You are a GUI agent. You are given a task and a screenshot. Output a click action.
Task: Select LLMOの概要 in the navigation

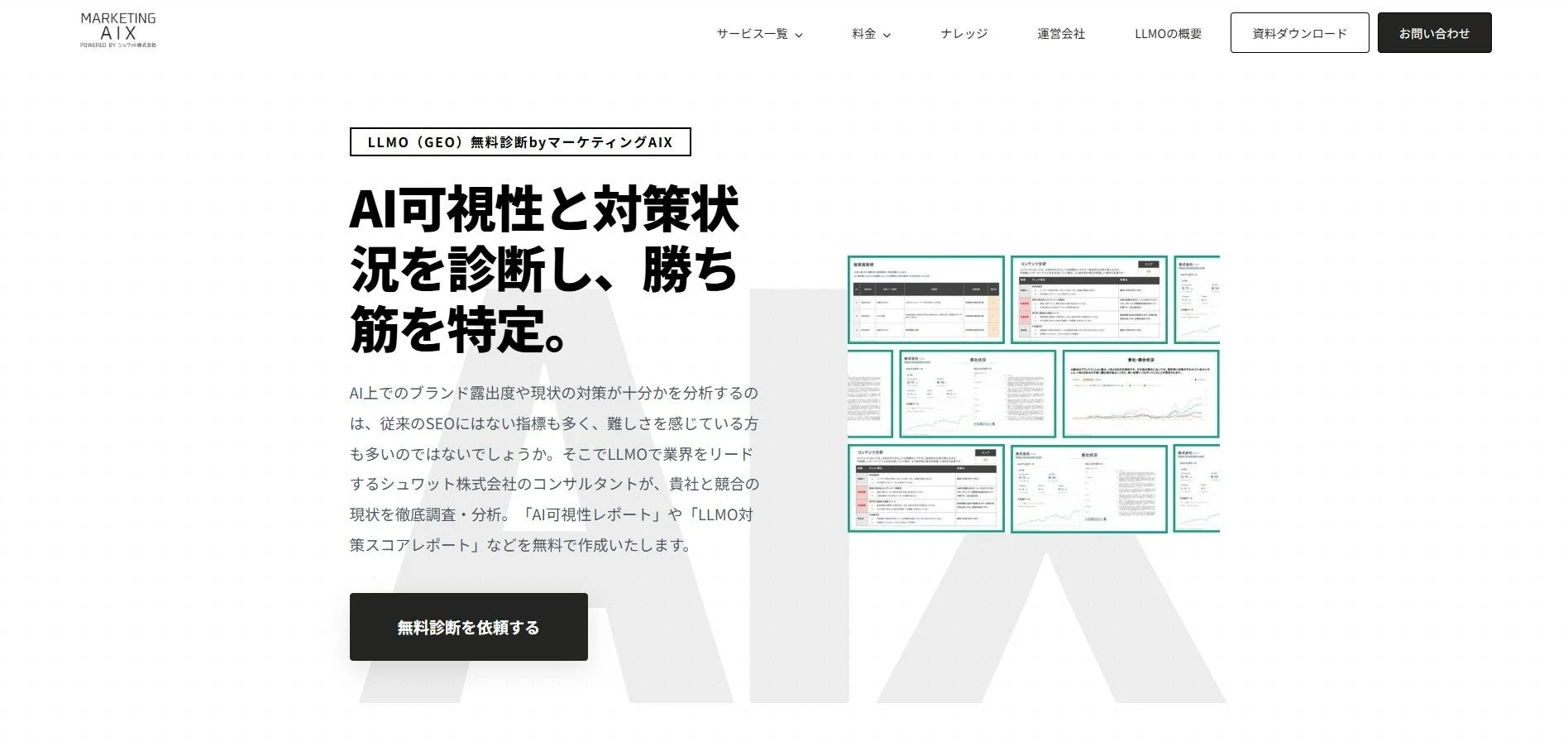tap(1169, 34)
